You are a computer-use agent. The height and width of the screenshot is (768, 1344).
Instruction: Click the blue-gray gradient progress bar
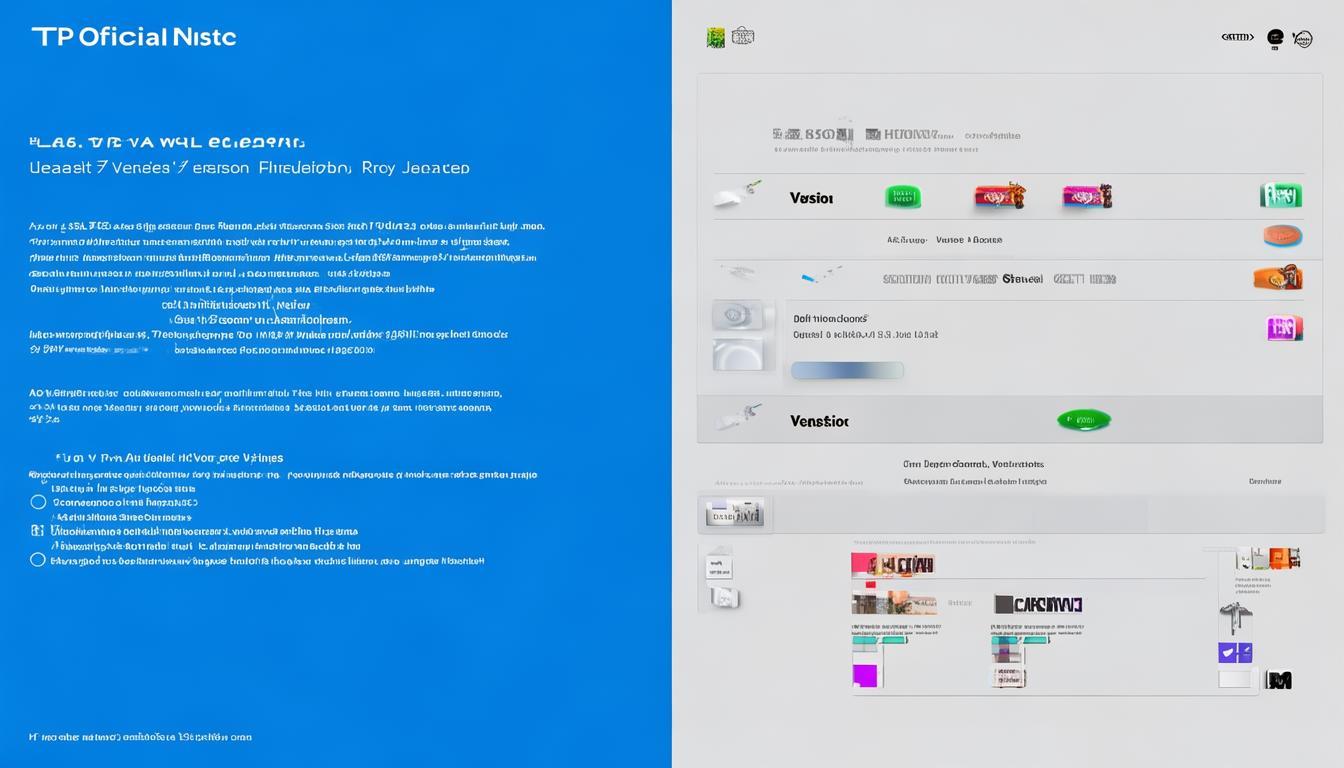(847, 371)
